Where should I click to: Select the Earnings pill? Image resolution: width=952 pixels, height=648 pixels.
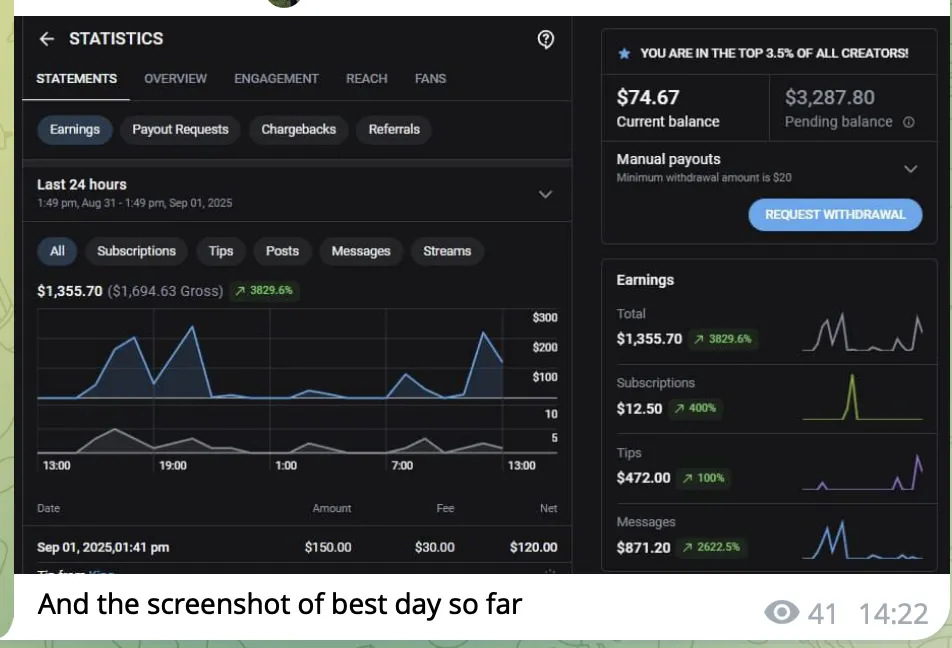(75, 129)
